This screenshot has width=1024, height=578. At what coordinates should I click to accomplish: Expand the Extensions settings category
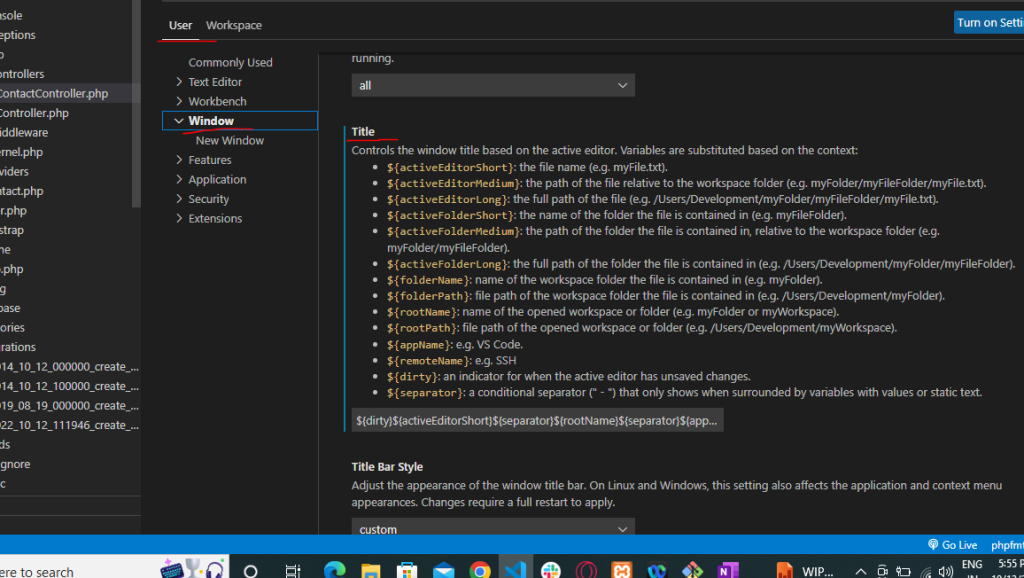tap(215, 219)
